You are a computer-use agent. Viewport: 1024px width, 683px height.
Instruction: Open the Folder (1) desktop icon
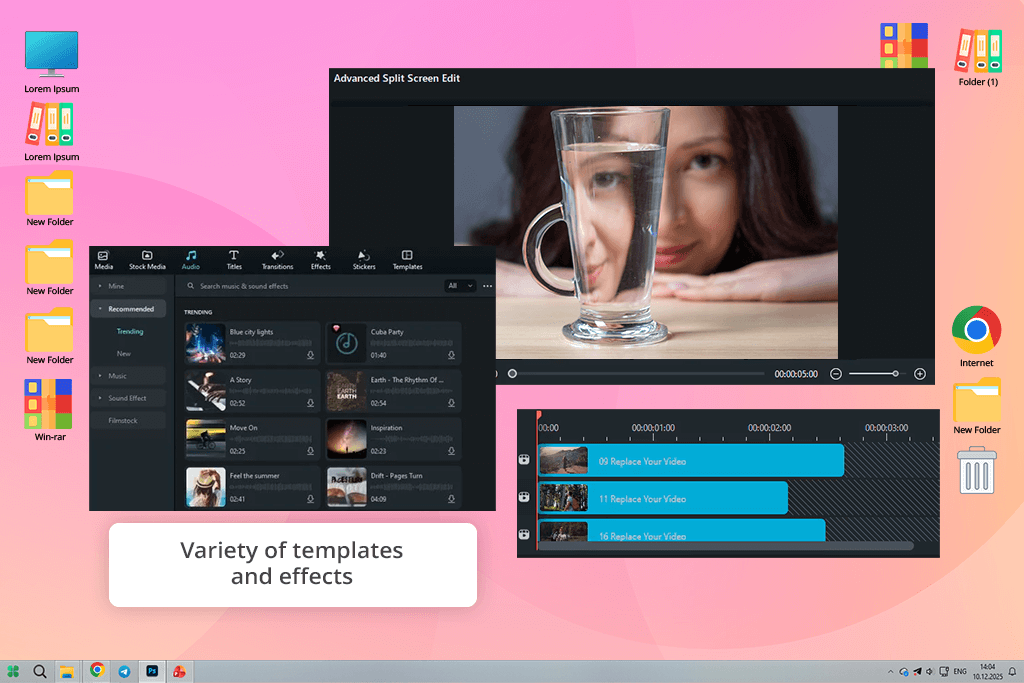click(978, 57)
